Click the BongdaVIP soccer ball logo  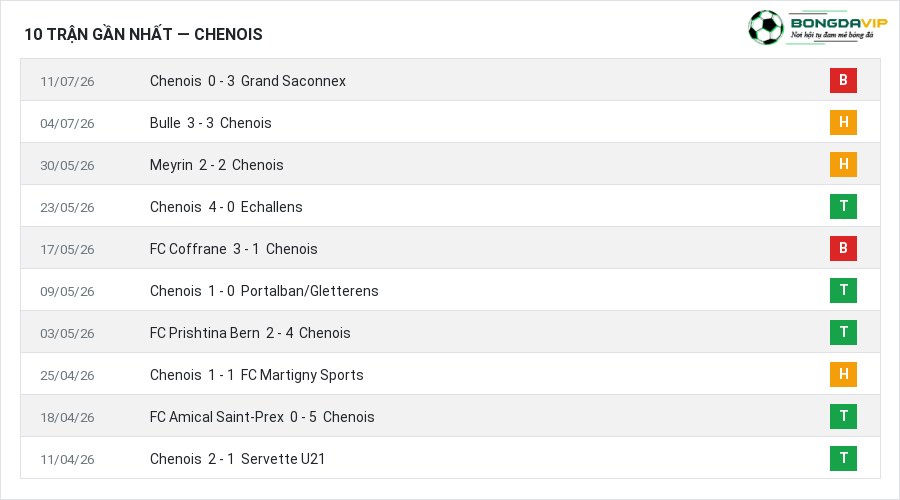[765, 27]
